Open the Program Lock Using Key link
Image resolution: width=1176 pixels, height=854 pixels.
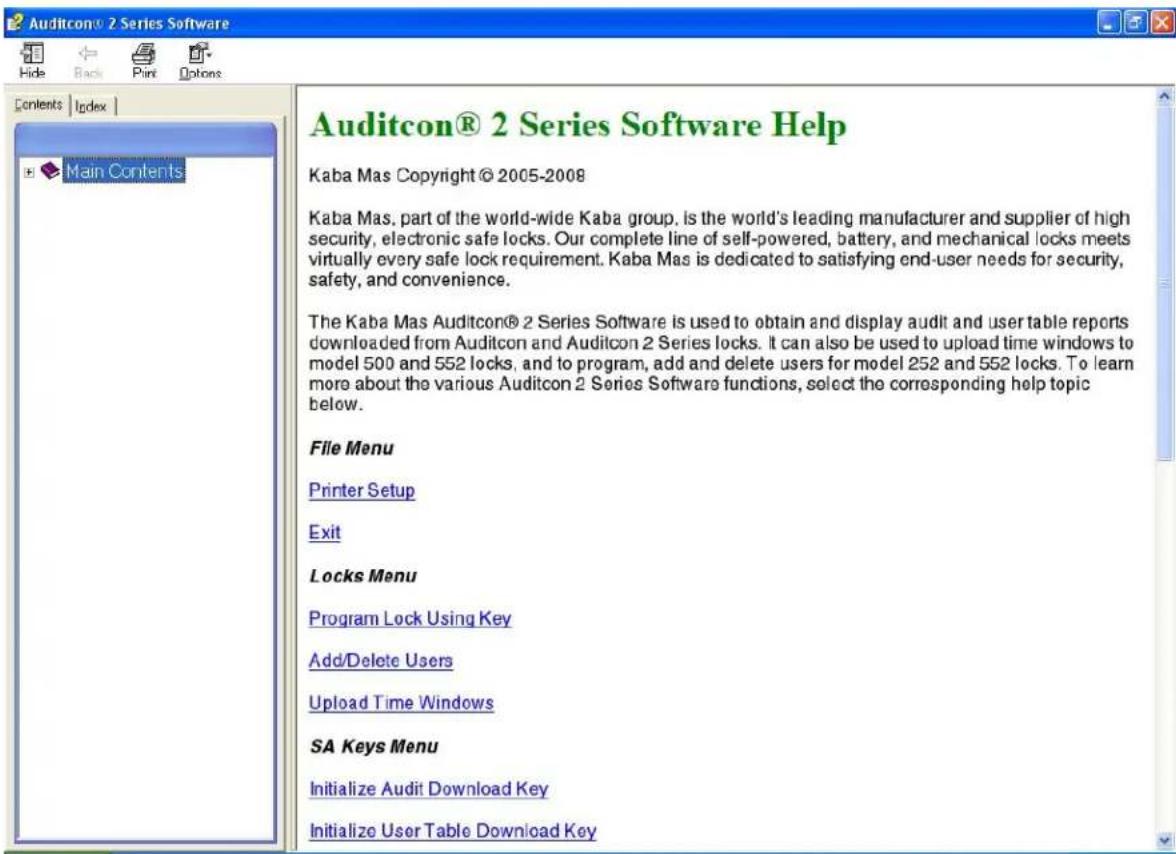point(410,619)
